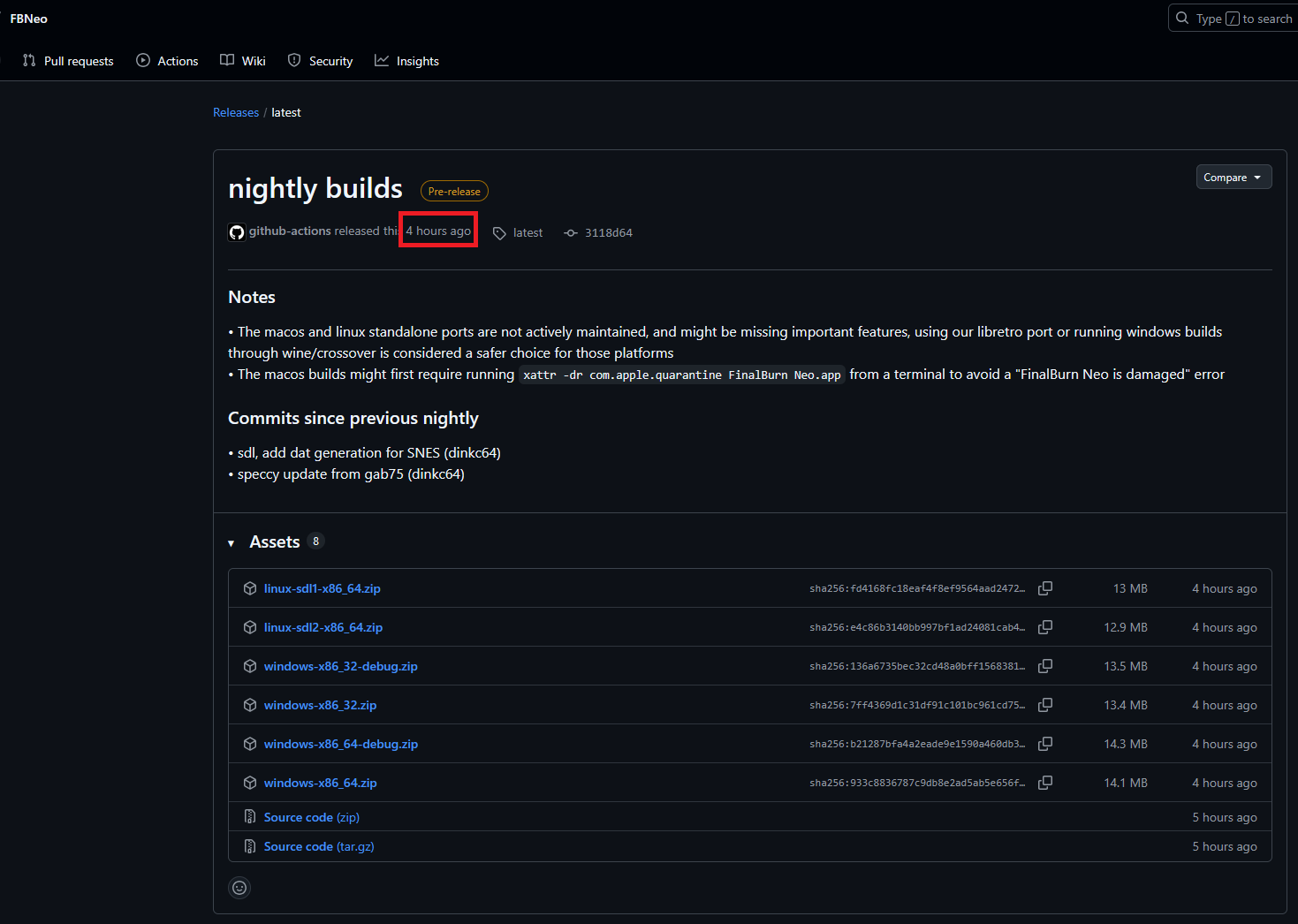This screenshot has height=924, width=1298.
Task: Click the '14.1 MB' file size
Action: [1126, 783]
